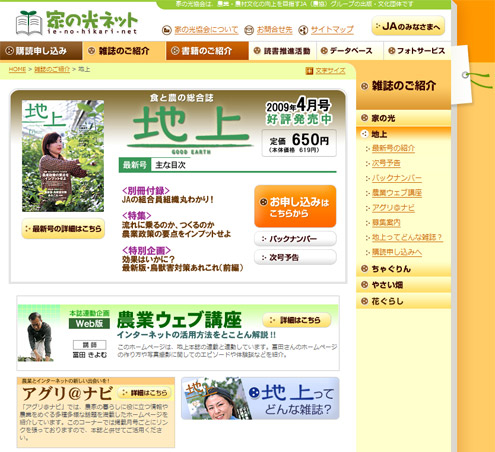Click circle icon next to 家の光 sidebar
Image resolution: width=495 pixels, height=452 pixels.
365,118
